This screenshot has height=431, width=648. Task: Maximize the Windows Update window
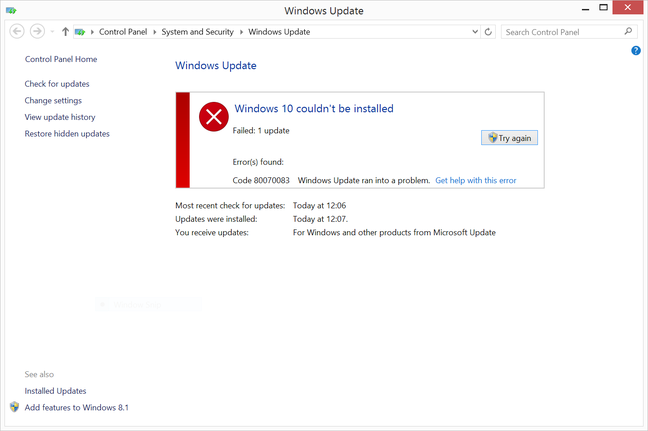(x=603, y=7)
